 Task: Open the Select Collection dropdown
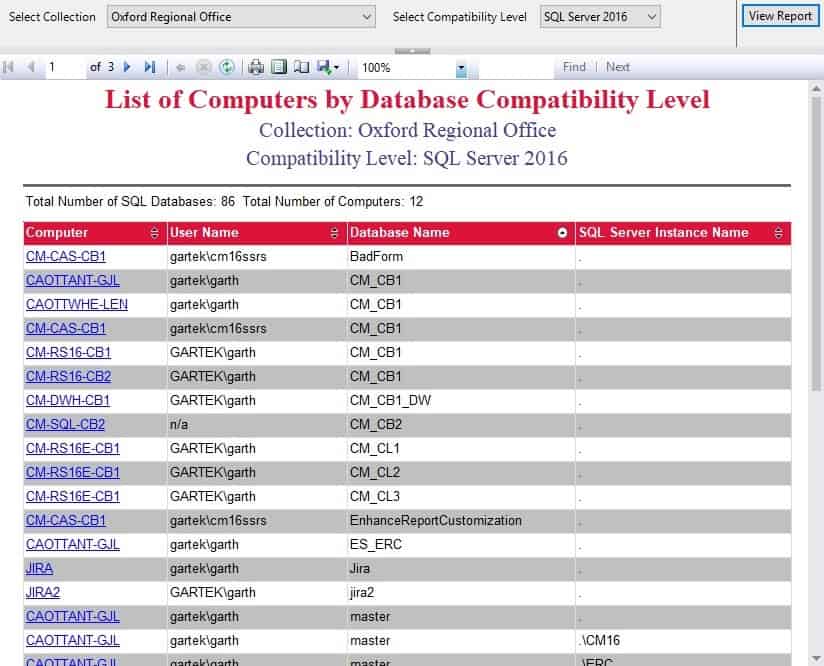tap(241, 17)
